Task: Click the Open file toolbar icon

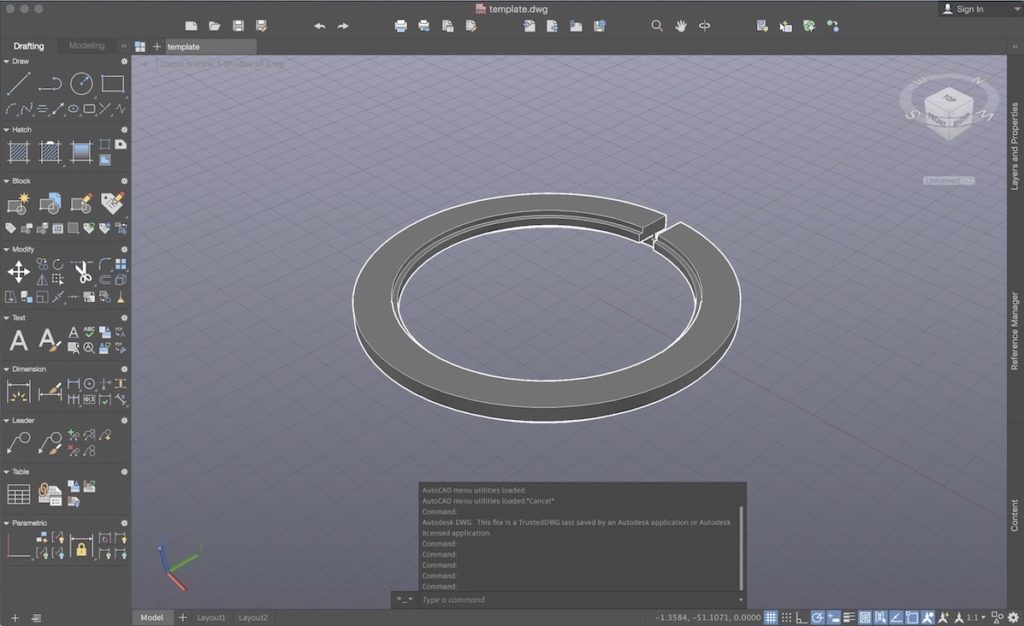Action: (x=214, y=26)
